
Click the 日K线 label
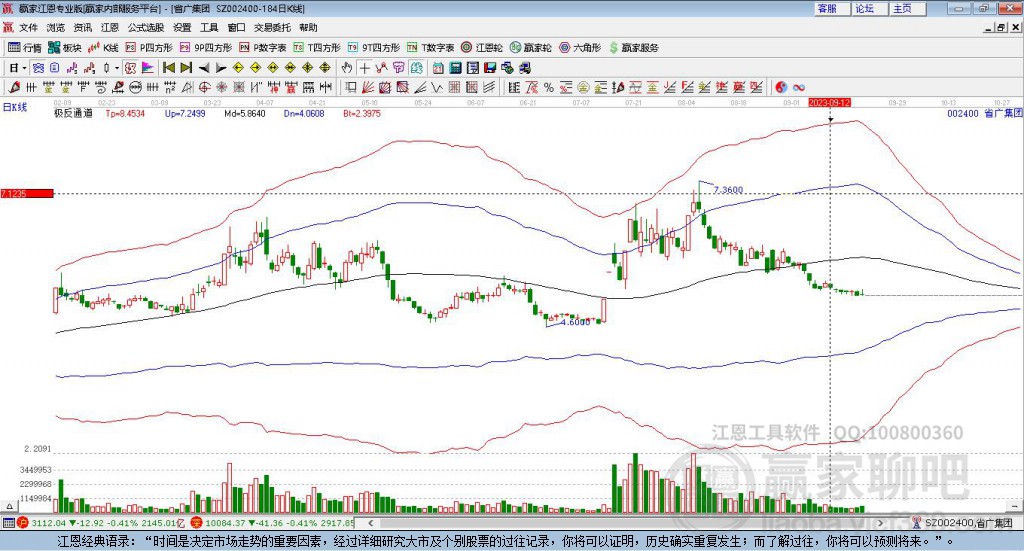pyautogui.click(x=15, y=107)
